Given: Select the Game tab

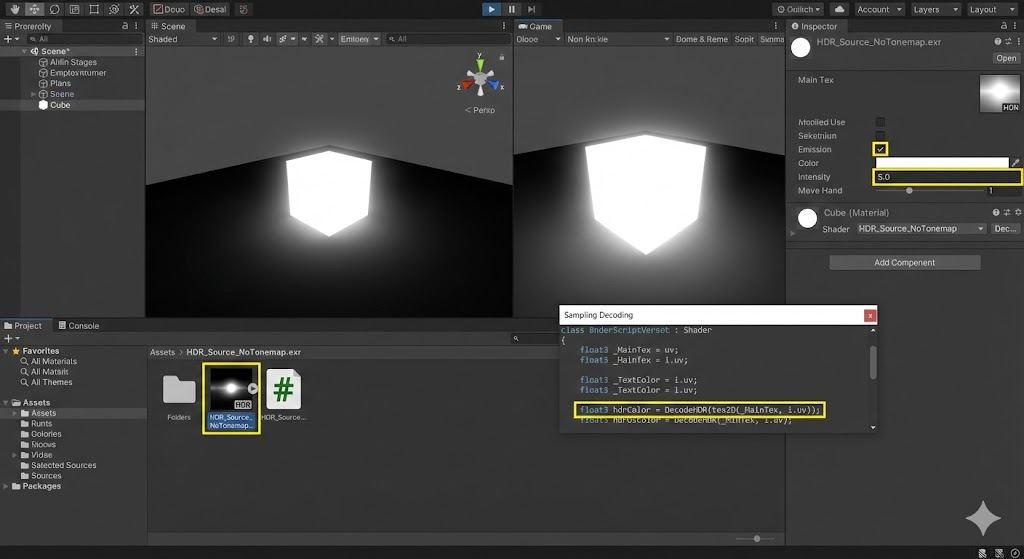Looking at the screenshot, I should tap(536, 26).
